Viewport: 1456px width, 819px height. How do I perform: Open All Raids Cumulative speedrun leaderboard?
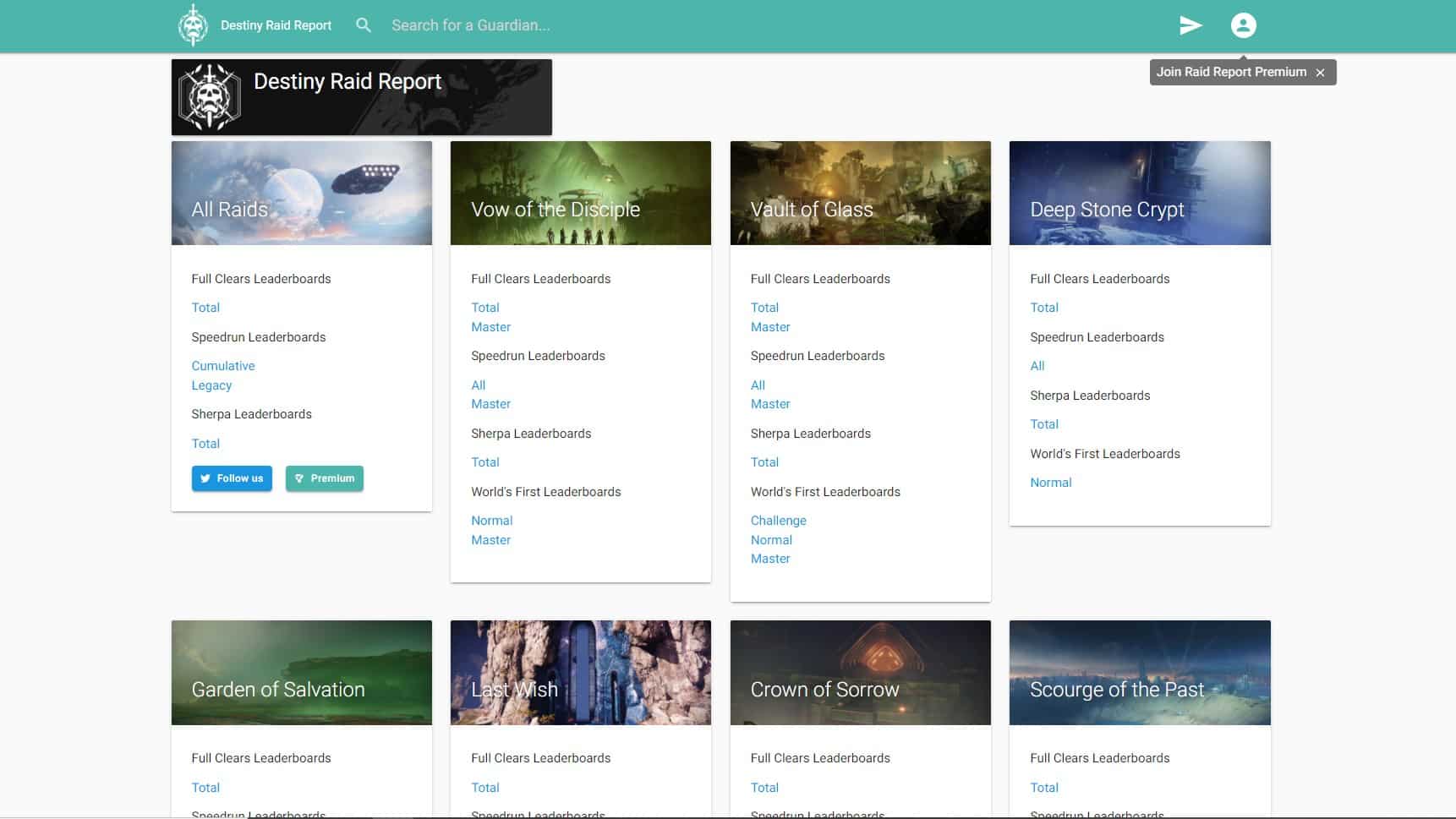(223, 366)
